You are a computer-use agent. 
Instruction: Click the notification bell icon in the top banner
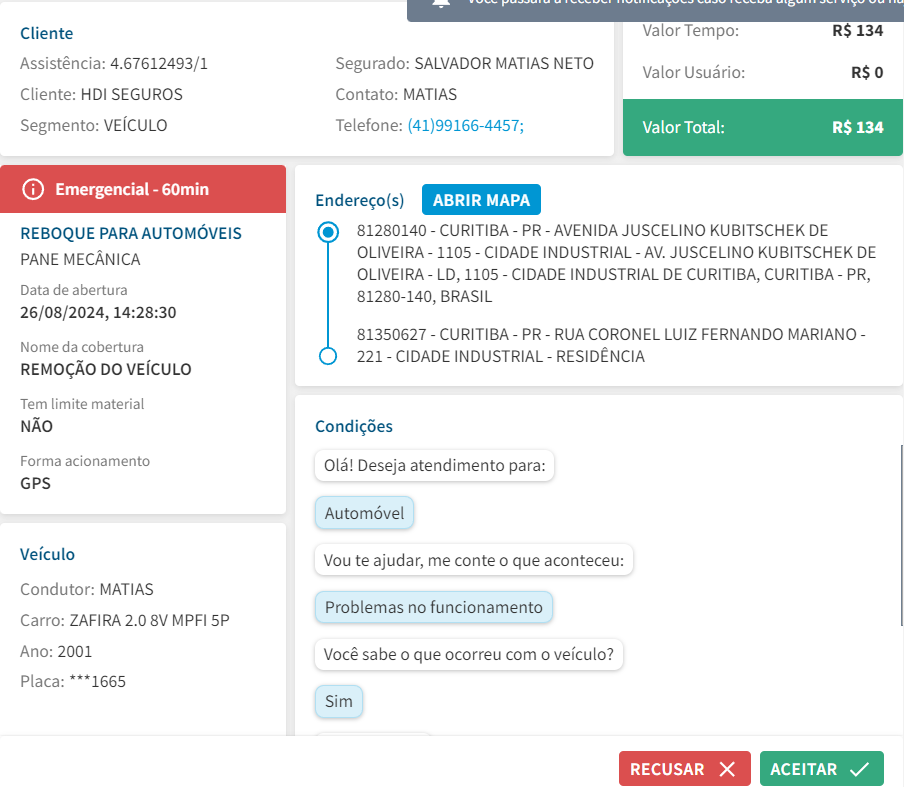441,3
